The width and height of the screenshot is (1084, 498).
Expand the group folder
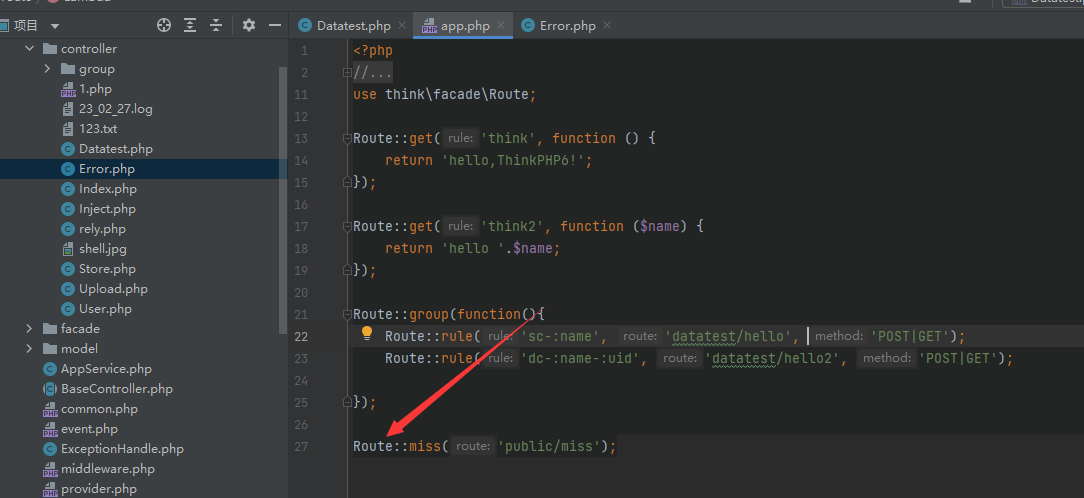click(47, 69)
